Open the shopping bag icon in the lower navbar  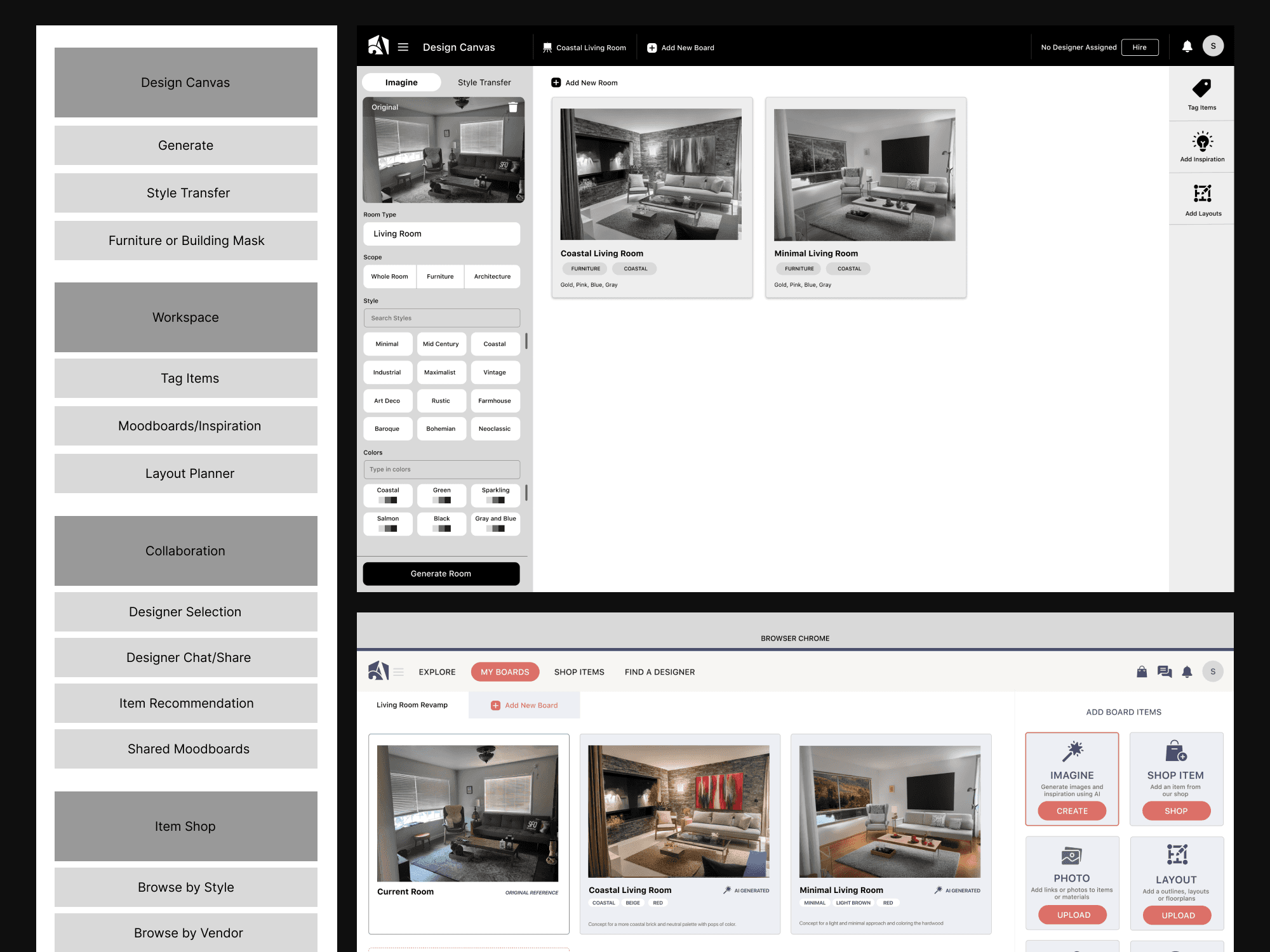(x=1142, y=671)
